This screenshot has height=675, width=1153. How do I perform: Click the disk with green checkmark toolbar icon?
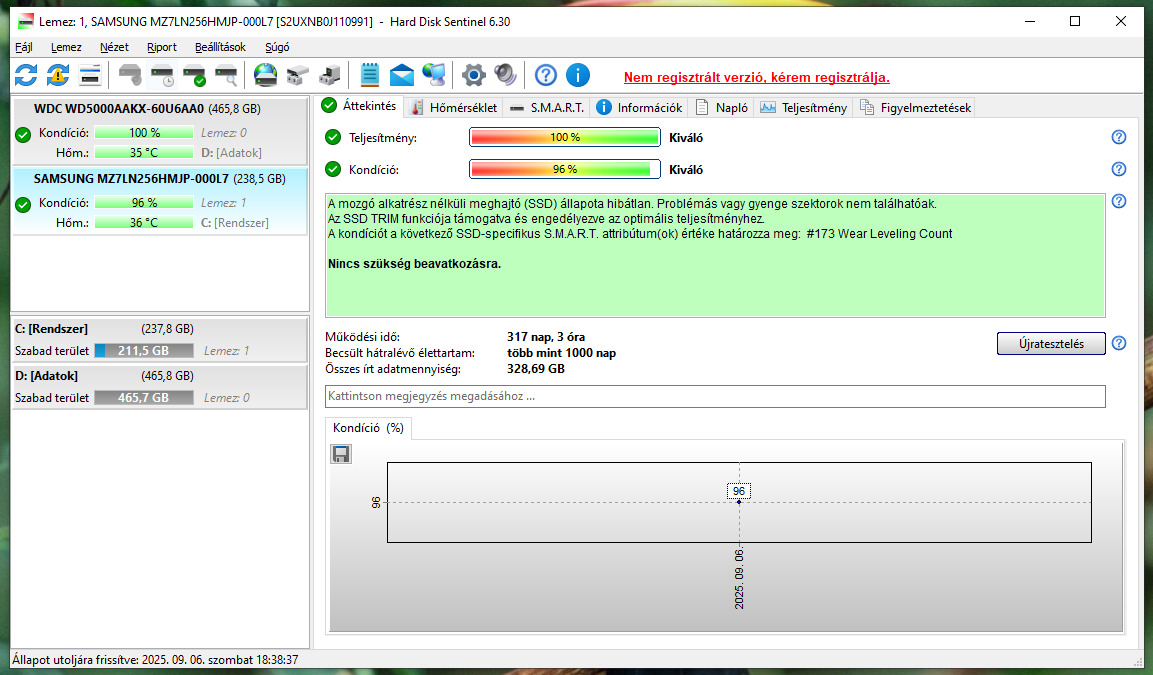(x=194, y=75)
